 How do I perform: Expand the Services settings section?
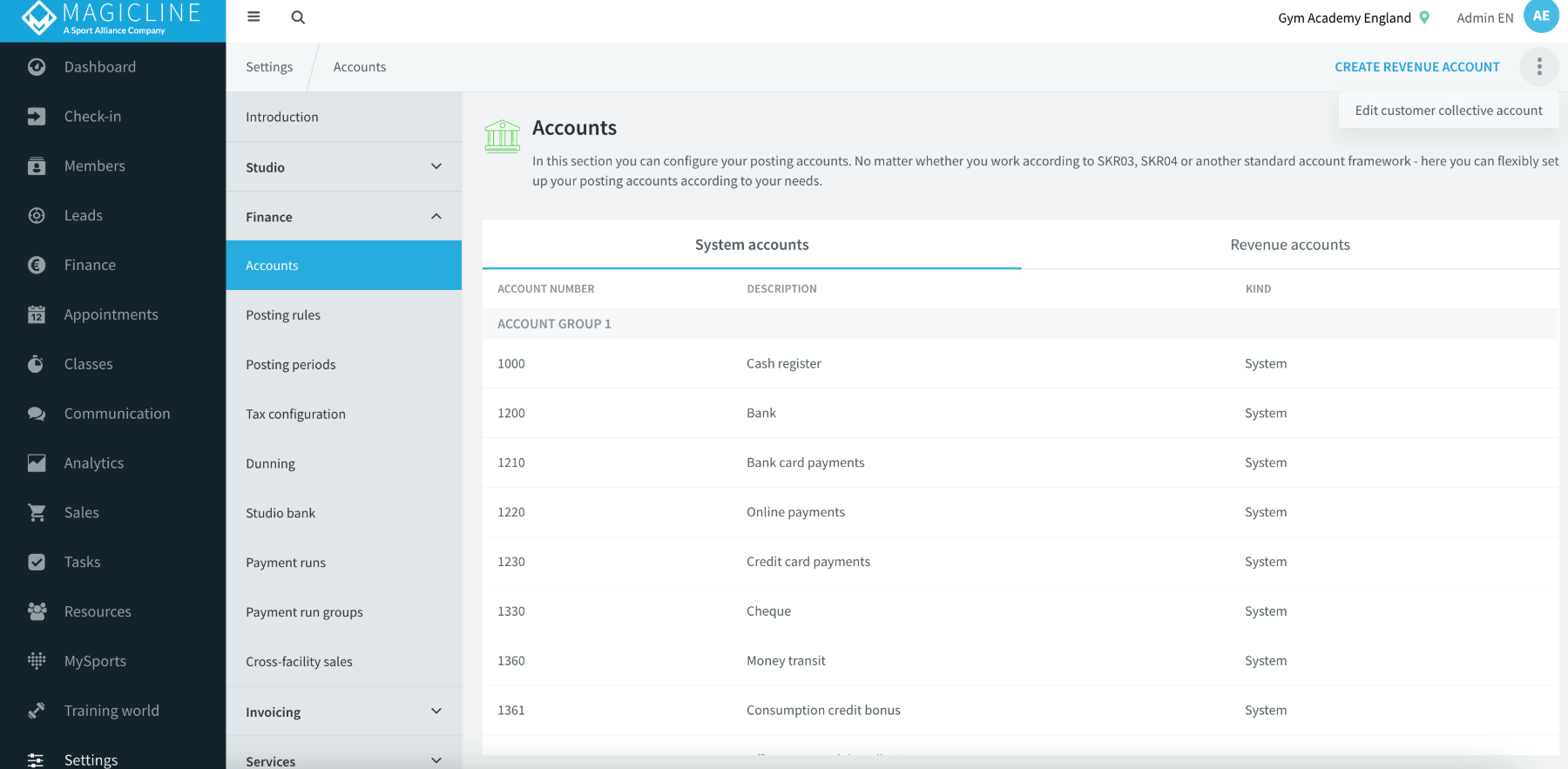[x=344, y=760]
